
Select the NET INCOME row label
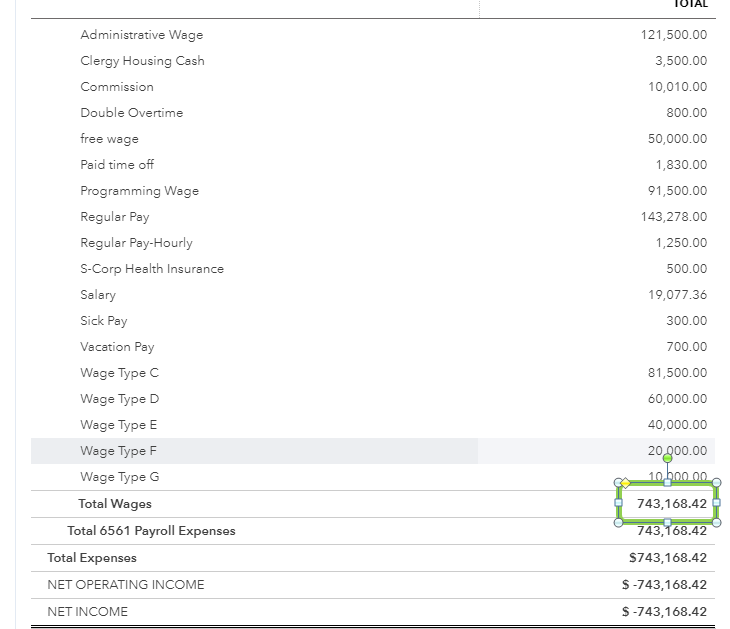[88, 612]
